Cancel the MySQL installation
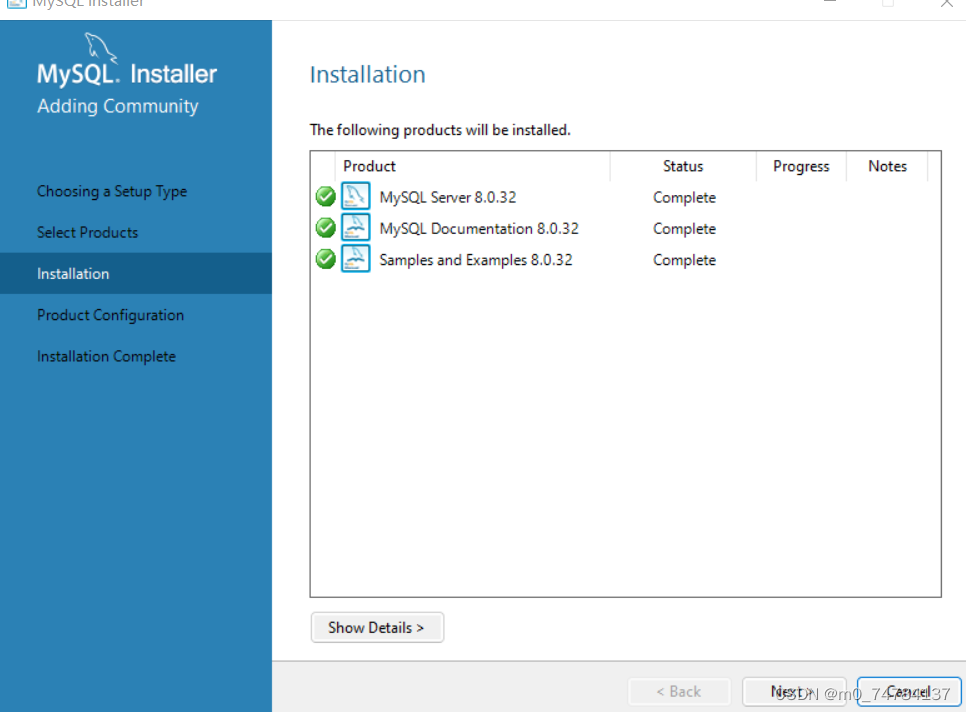 pyautogui.click(x=908, y=691)
